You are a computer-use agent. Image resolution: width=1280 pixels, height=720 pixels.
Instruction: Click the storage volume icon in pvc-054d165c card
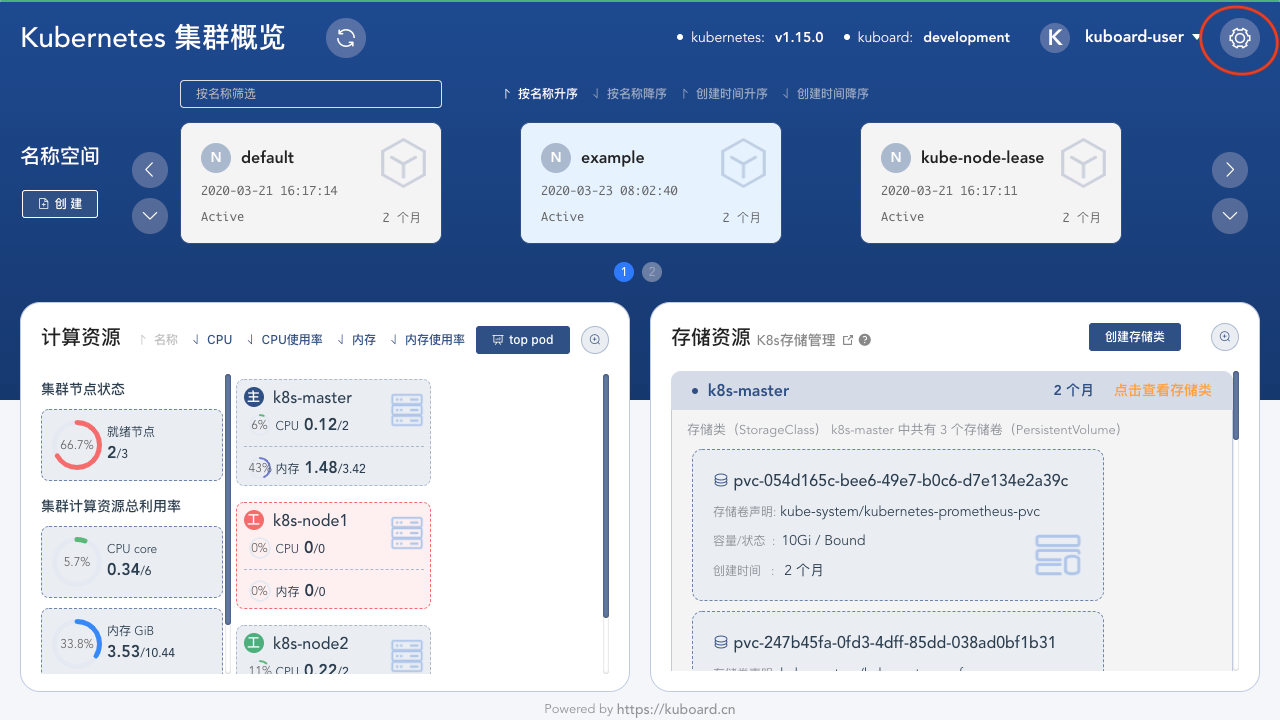(x=1058, y=555)
